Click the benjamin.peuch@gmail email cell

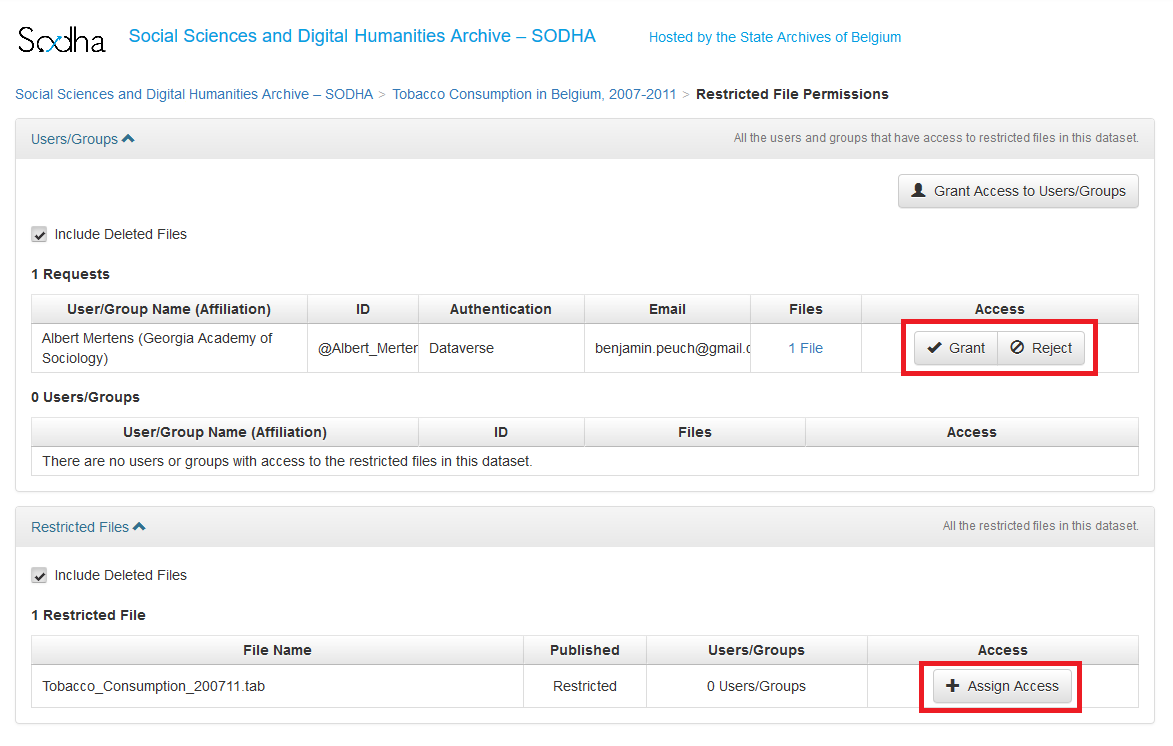click(667, 348)
